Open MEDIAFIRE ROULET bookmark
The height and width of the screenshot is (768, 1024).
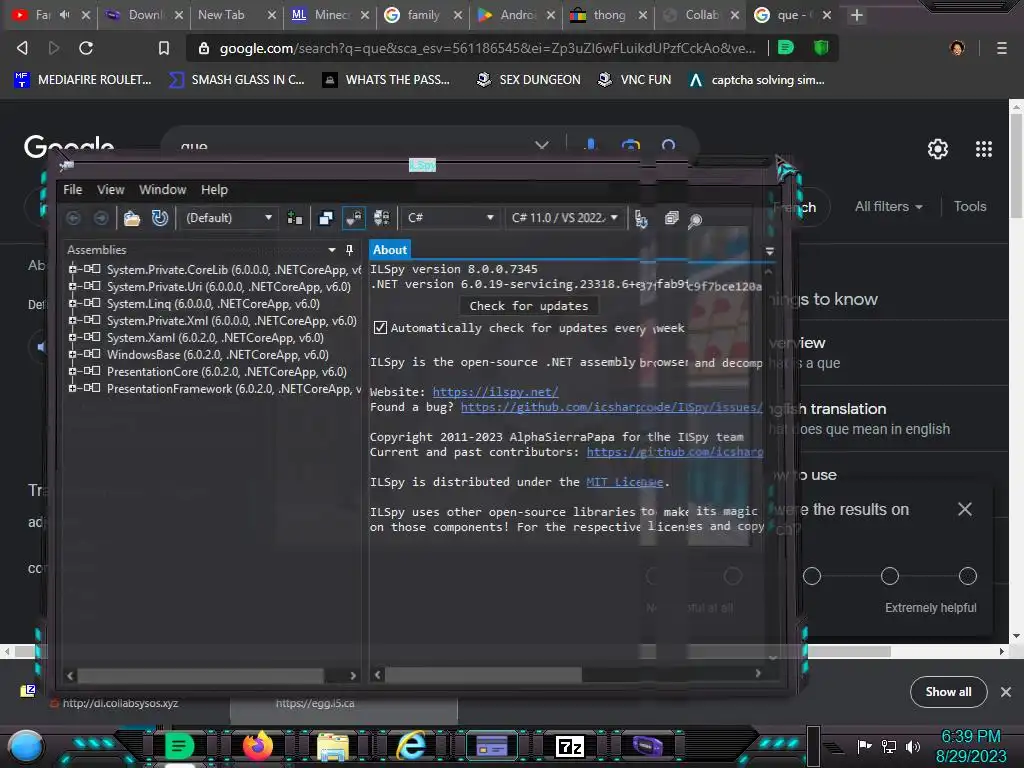click(x=83, y=80)
